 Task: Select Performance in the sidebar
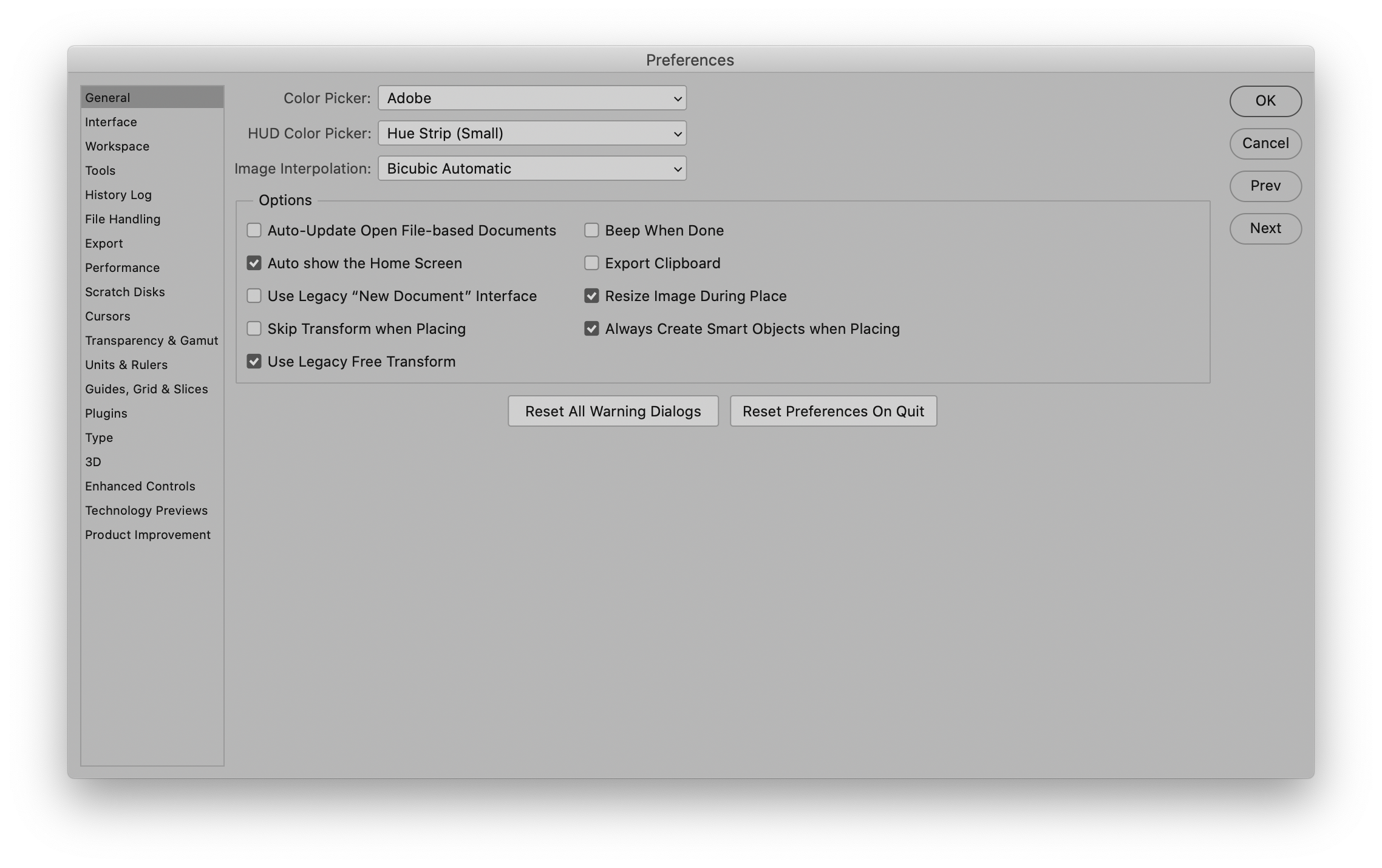click(x=122, y=268)
